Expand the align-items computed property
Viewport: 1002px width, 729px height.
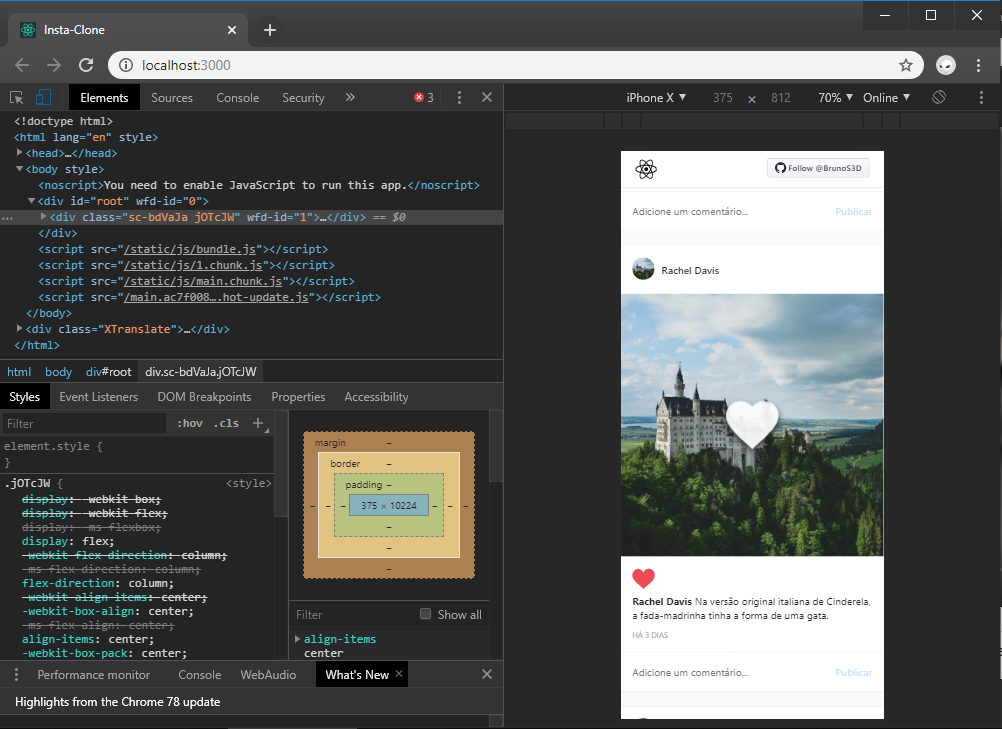[x=298, y=639]
